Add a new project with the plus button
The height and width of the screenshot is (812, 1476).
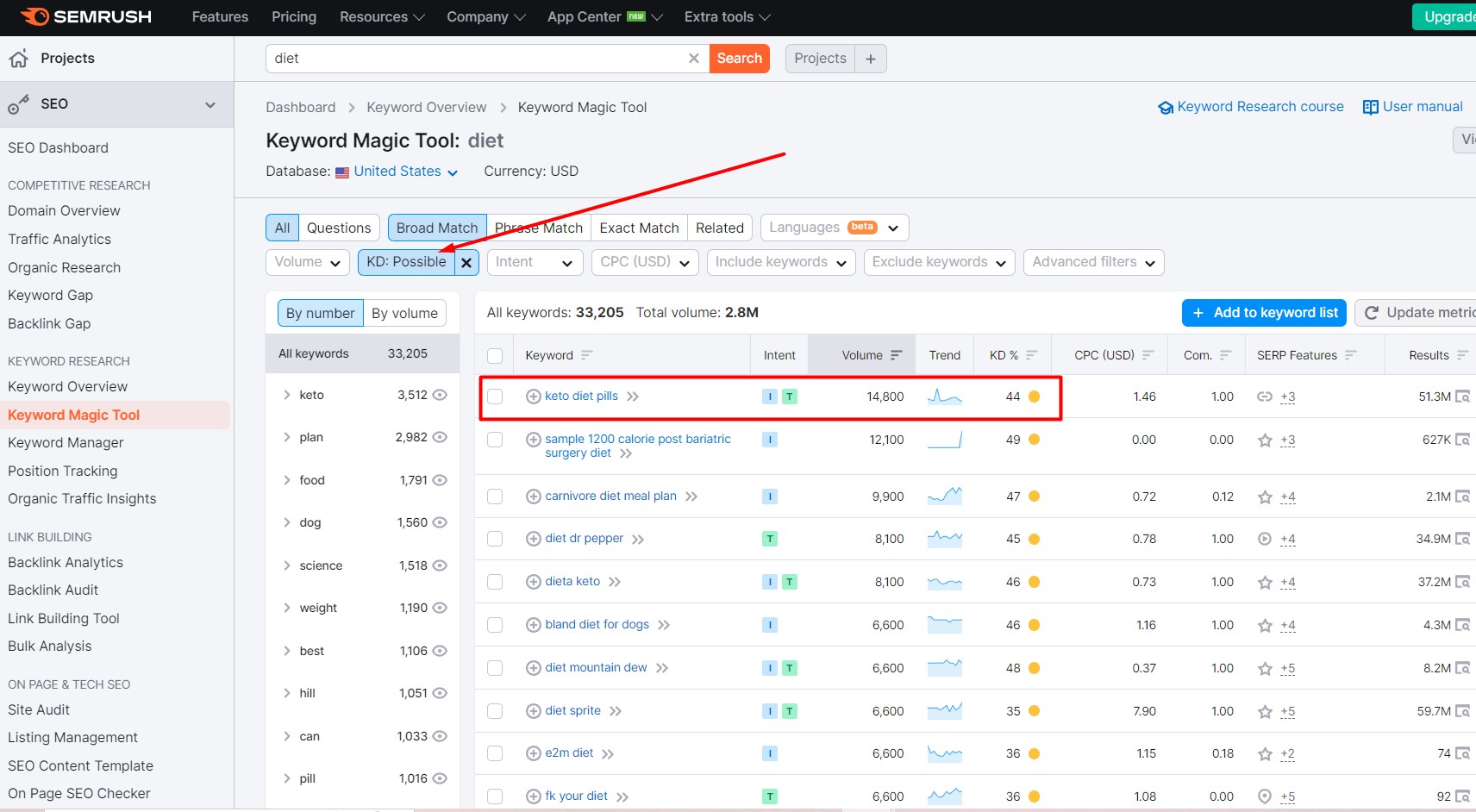[871, 59]
